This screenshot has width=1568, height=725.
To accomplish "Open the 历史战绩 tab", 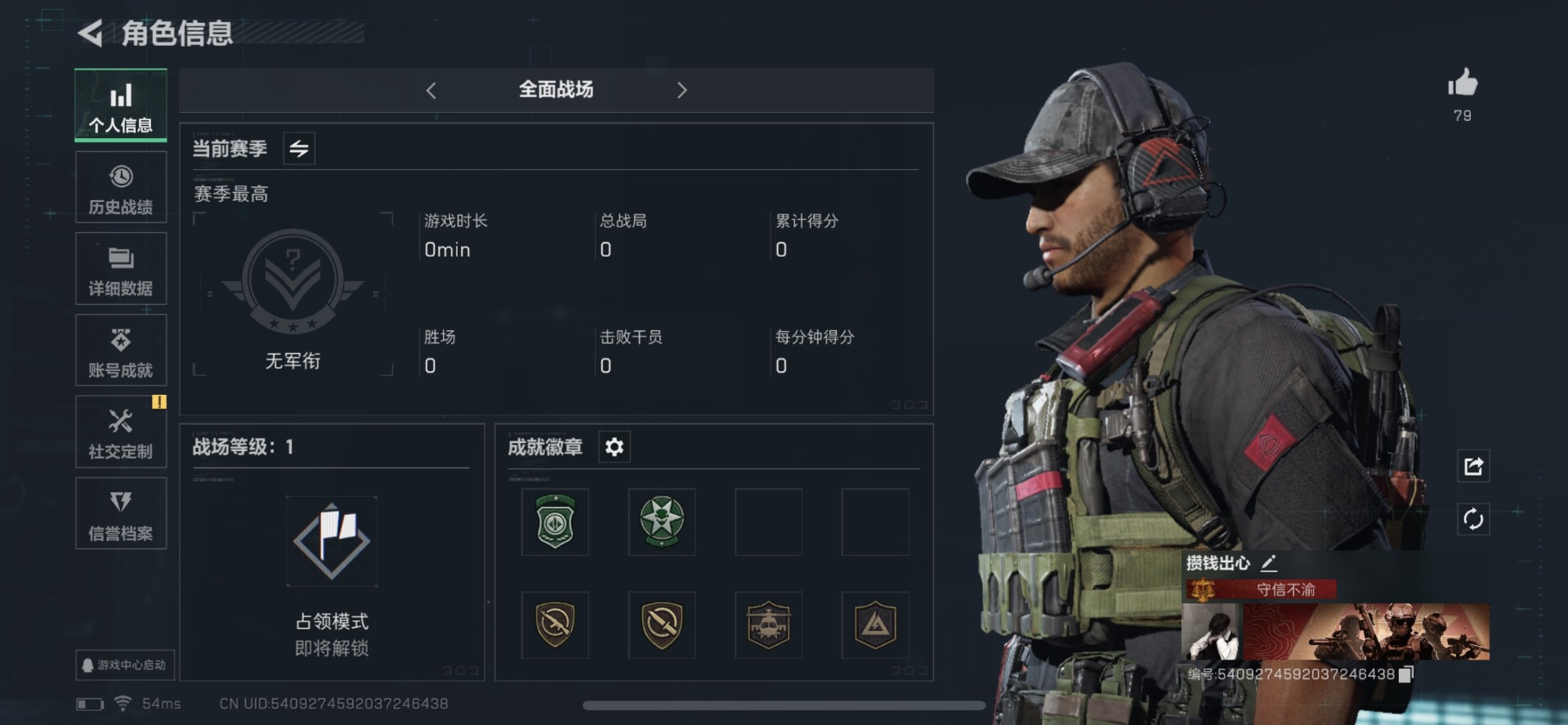I will coord(121,187).
